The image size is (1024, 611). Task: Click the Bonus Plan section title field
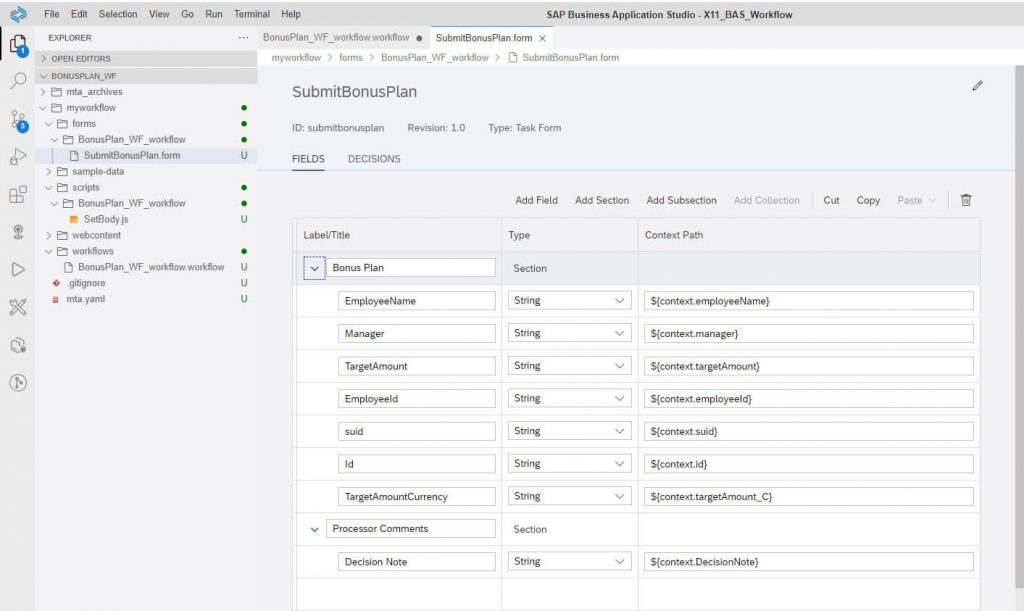410,268
